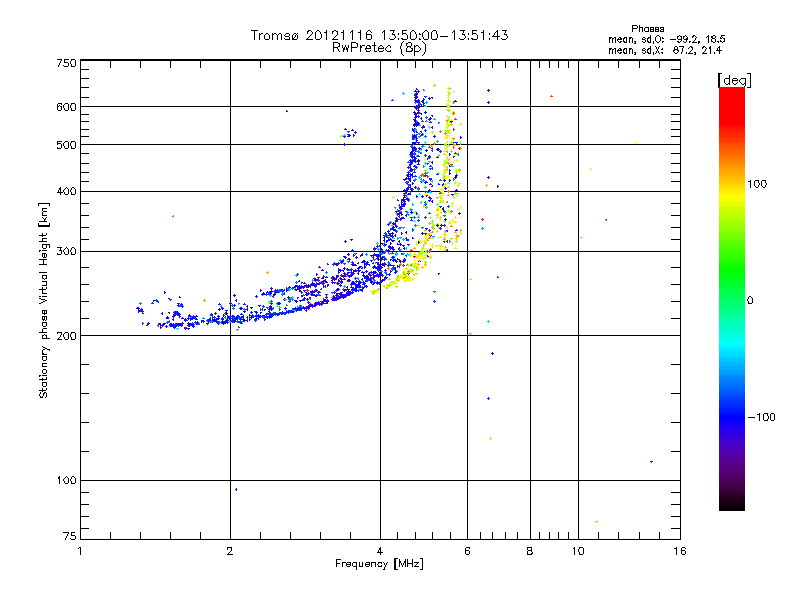This screenshot has width=800, height=600.
Task: Click the '200' tick label on the height axis
Action: tap(66, 336)
